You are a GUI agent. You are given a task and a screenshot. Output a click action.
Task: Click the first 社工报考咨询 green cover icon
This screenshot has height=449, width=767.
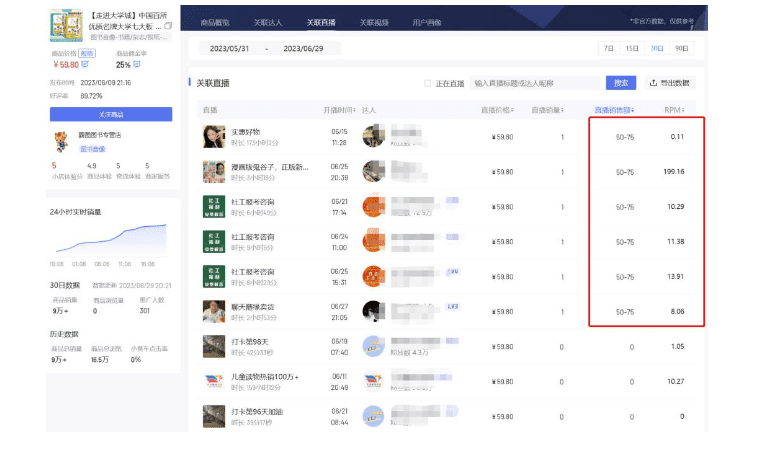(x=212, y=207)
